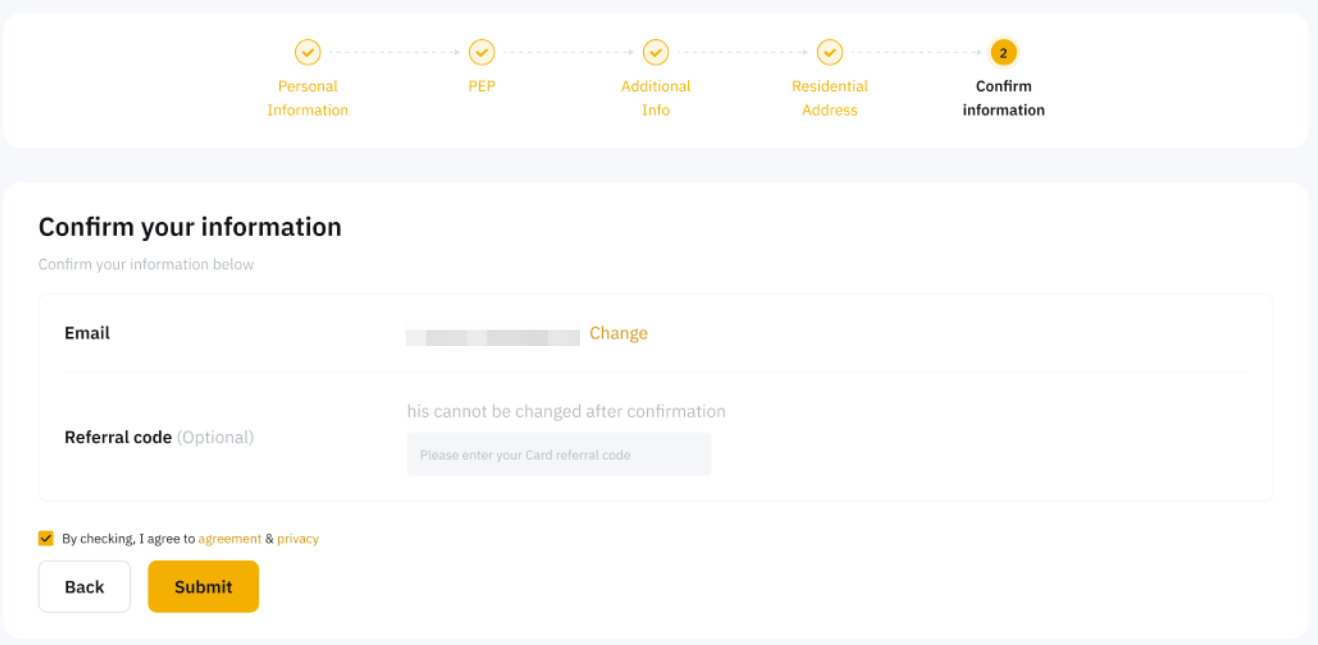Click the Referral code (Optional) label
This screenshot has width=1318, height=645.
click(159, 437)
